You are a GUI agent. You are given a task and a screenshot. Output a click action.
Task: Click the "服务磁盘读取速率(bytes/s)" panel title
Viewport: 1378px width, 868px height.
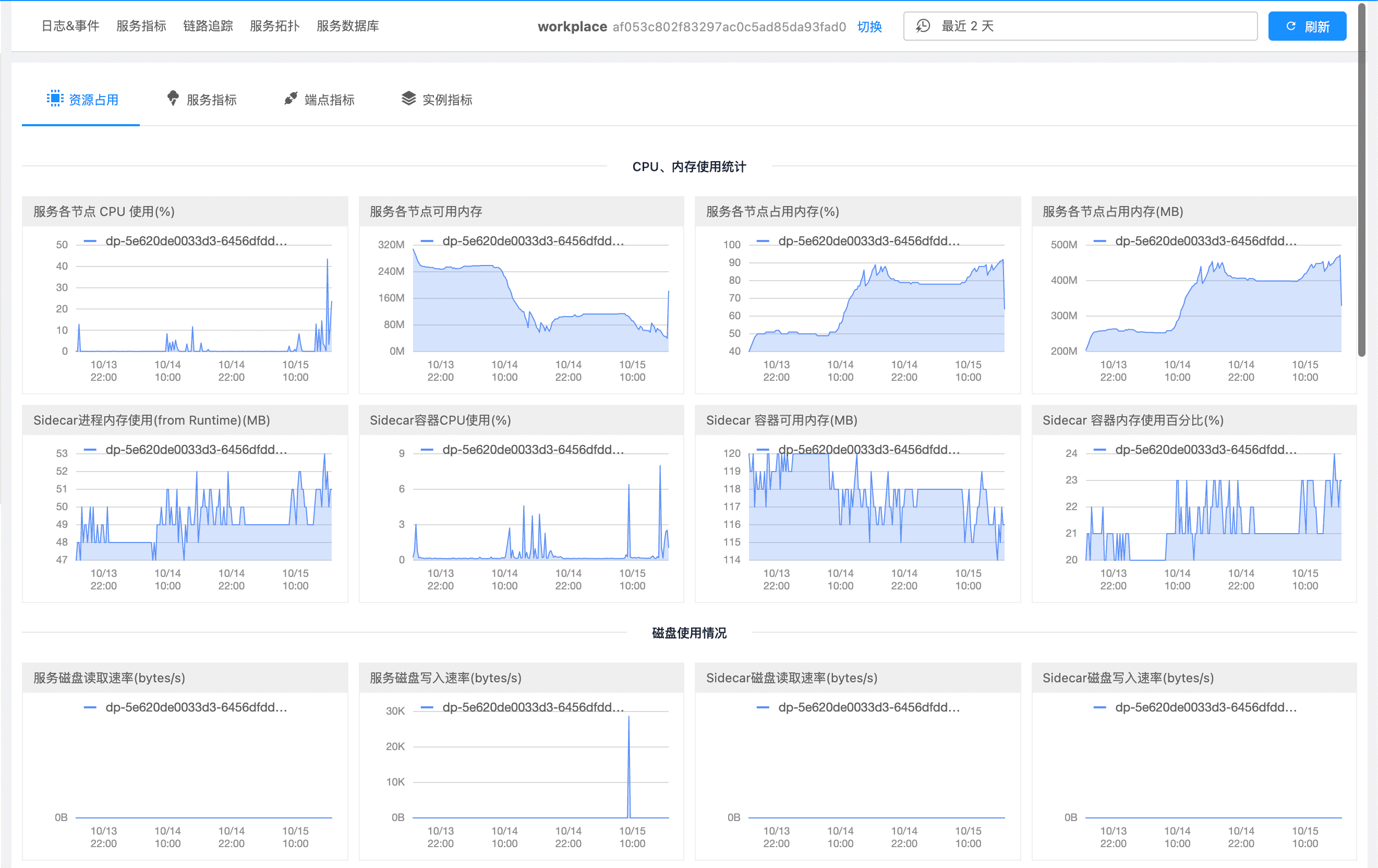point(110,678)
